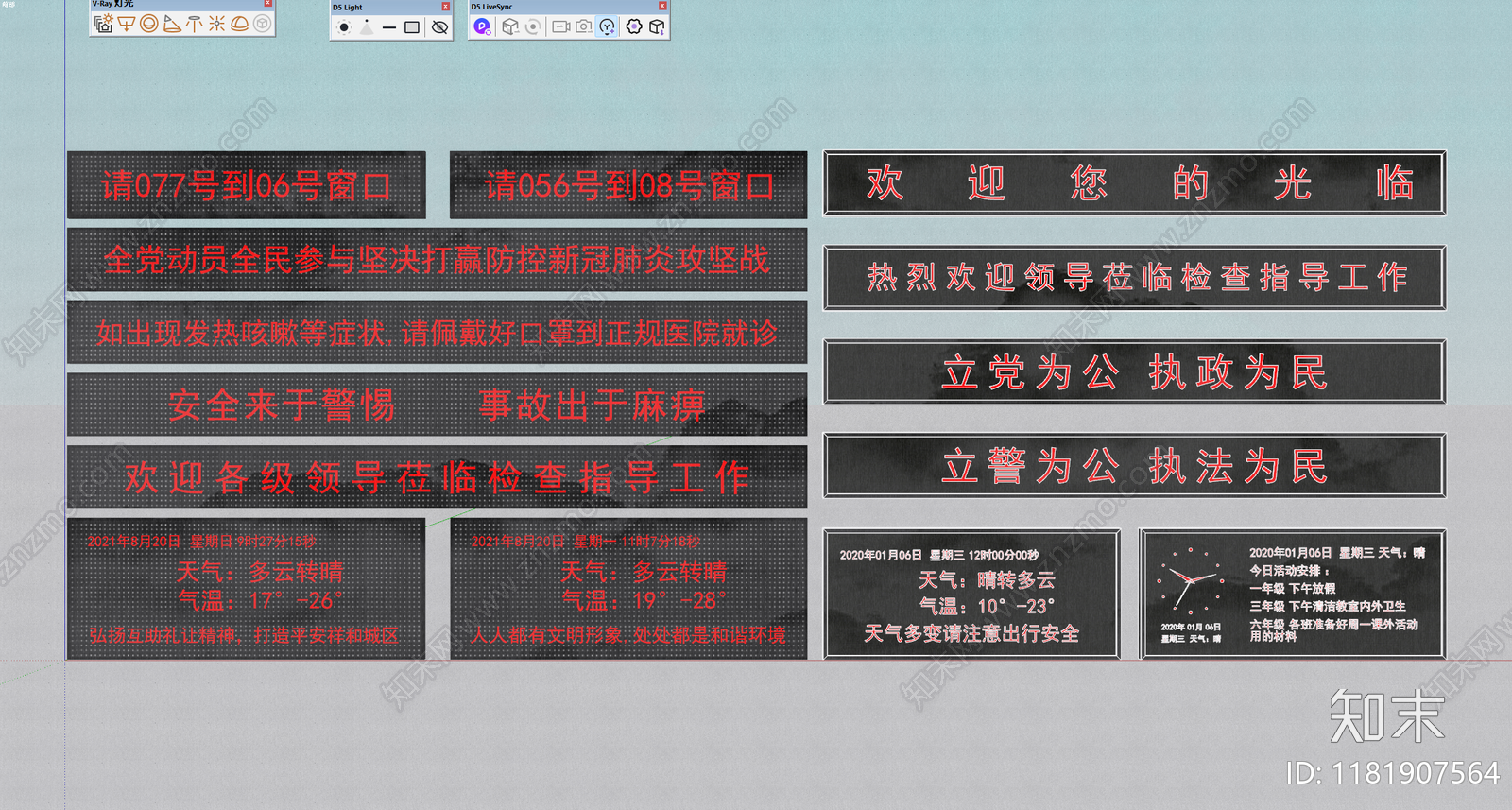The width and height of the screenshot is (1512, 810).
Task: Launch D5 Render from LiveSync toolbar
Action: [482, 26]
